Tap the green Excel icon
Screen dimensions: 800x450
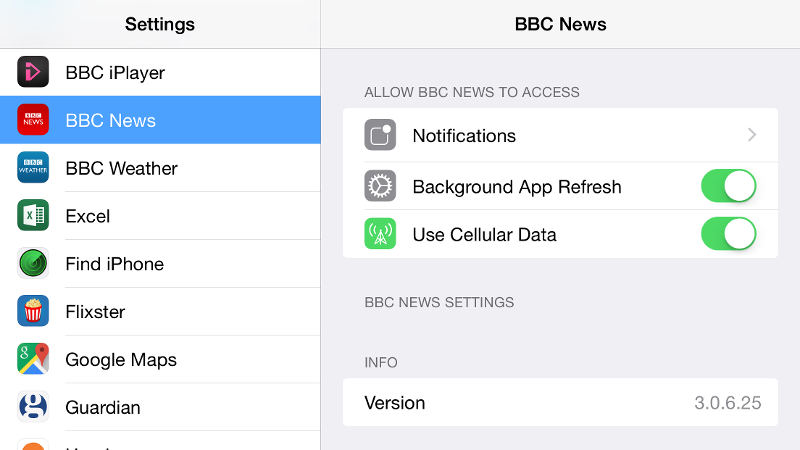33,215
